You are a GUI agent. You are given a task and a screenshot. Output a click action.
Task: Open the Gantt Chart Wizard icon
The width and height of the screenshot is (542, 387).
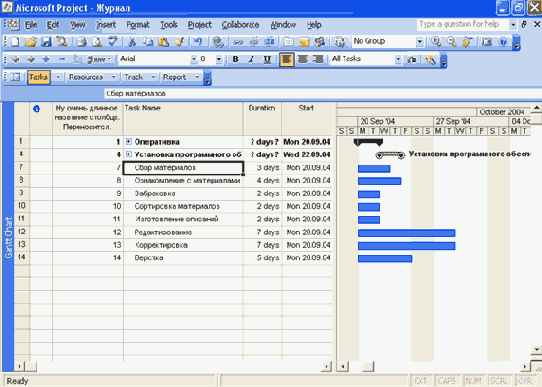(x=430, y=60)
